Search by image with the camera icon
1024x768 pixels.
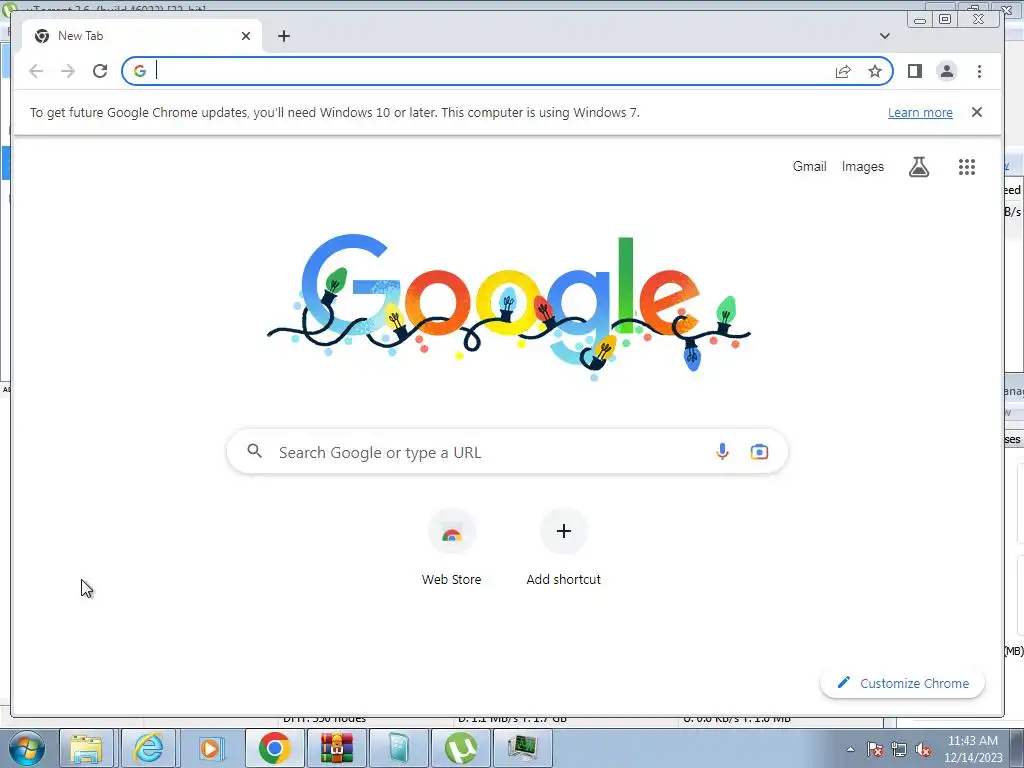click(760, 452)
